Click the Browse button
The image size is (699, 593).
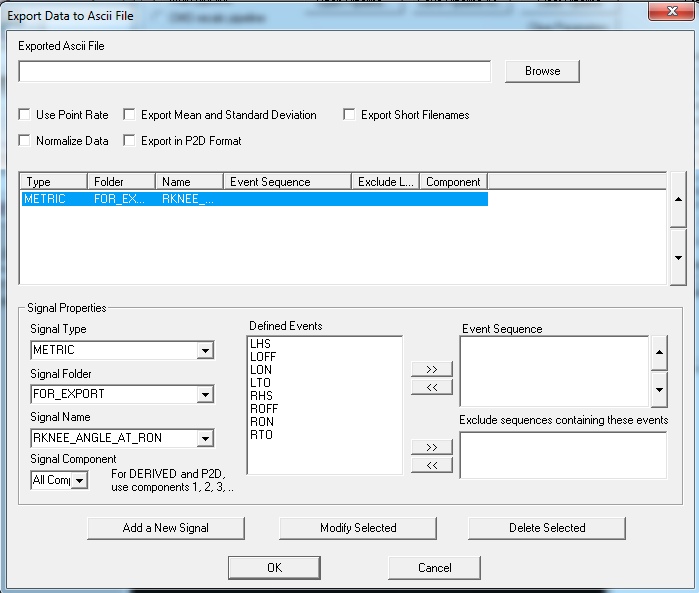542,71
